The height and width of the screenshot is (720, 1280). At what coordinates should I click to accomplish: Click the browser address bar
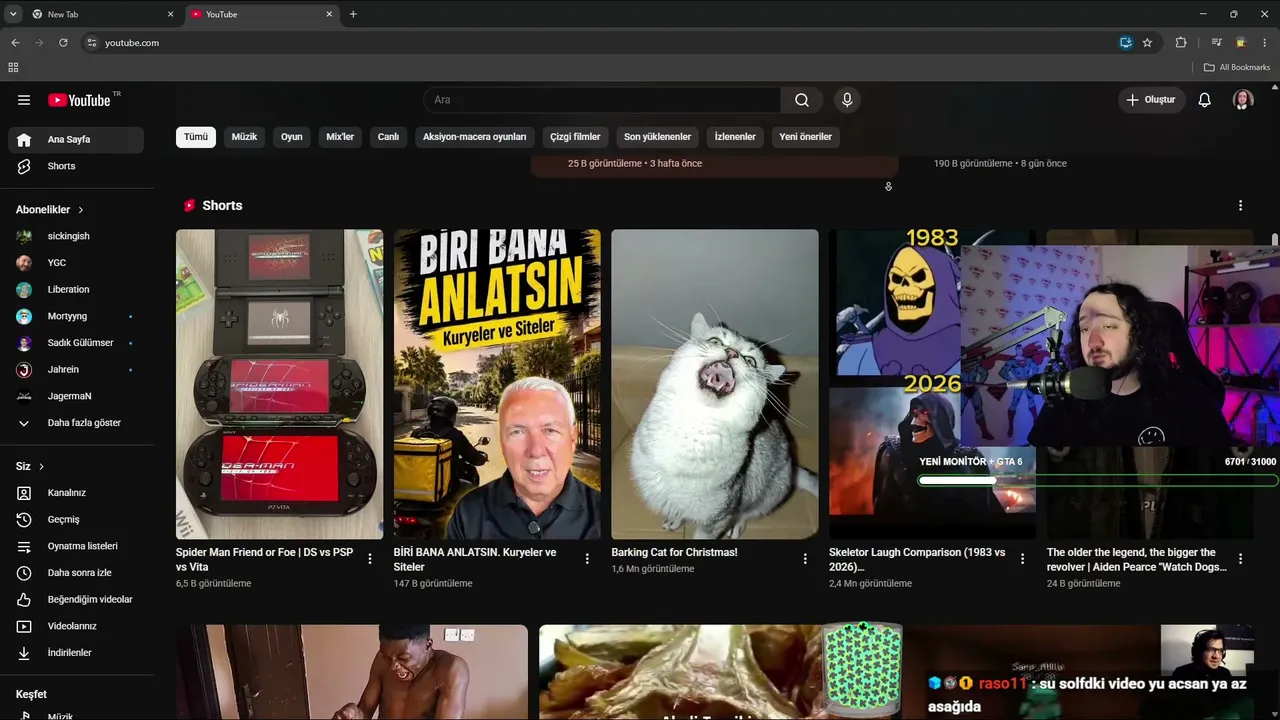point(600,43)
